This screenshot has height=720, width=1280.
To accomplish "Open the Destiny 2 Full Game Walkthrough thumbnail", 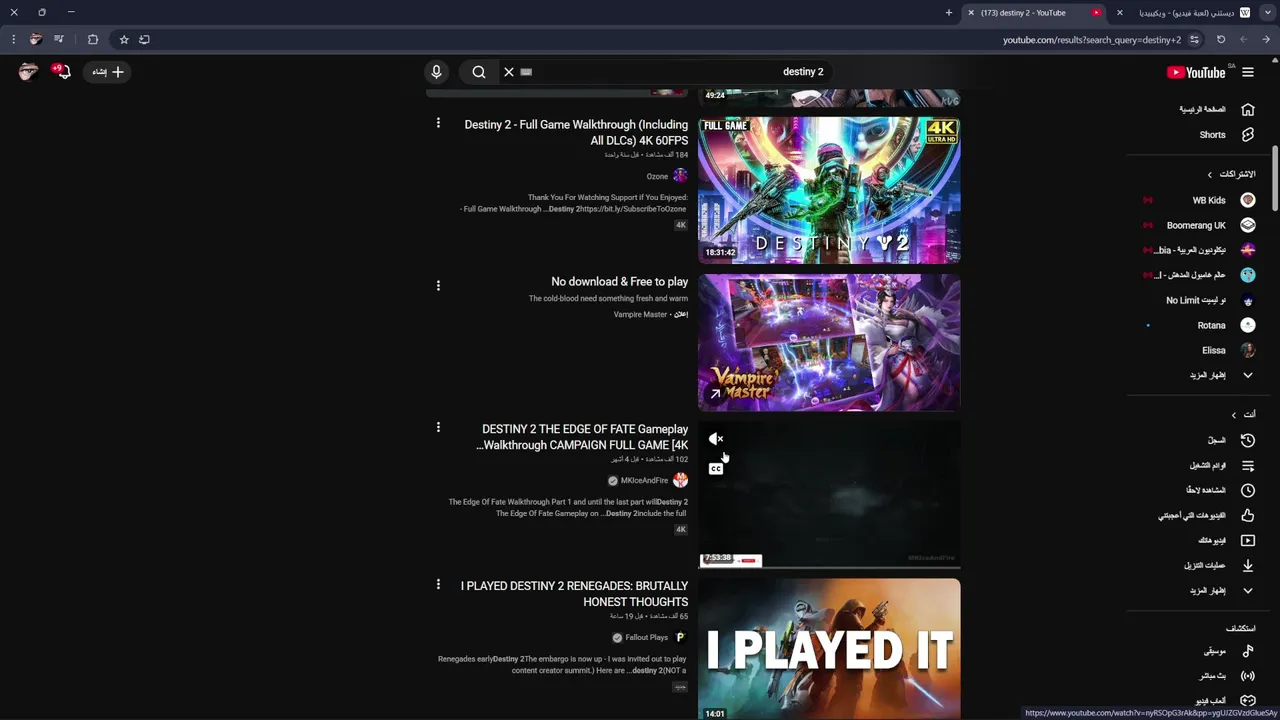I will click(x=829, y=190).
